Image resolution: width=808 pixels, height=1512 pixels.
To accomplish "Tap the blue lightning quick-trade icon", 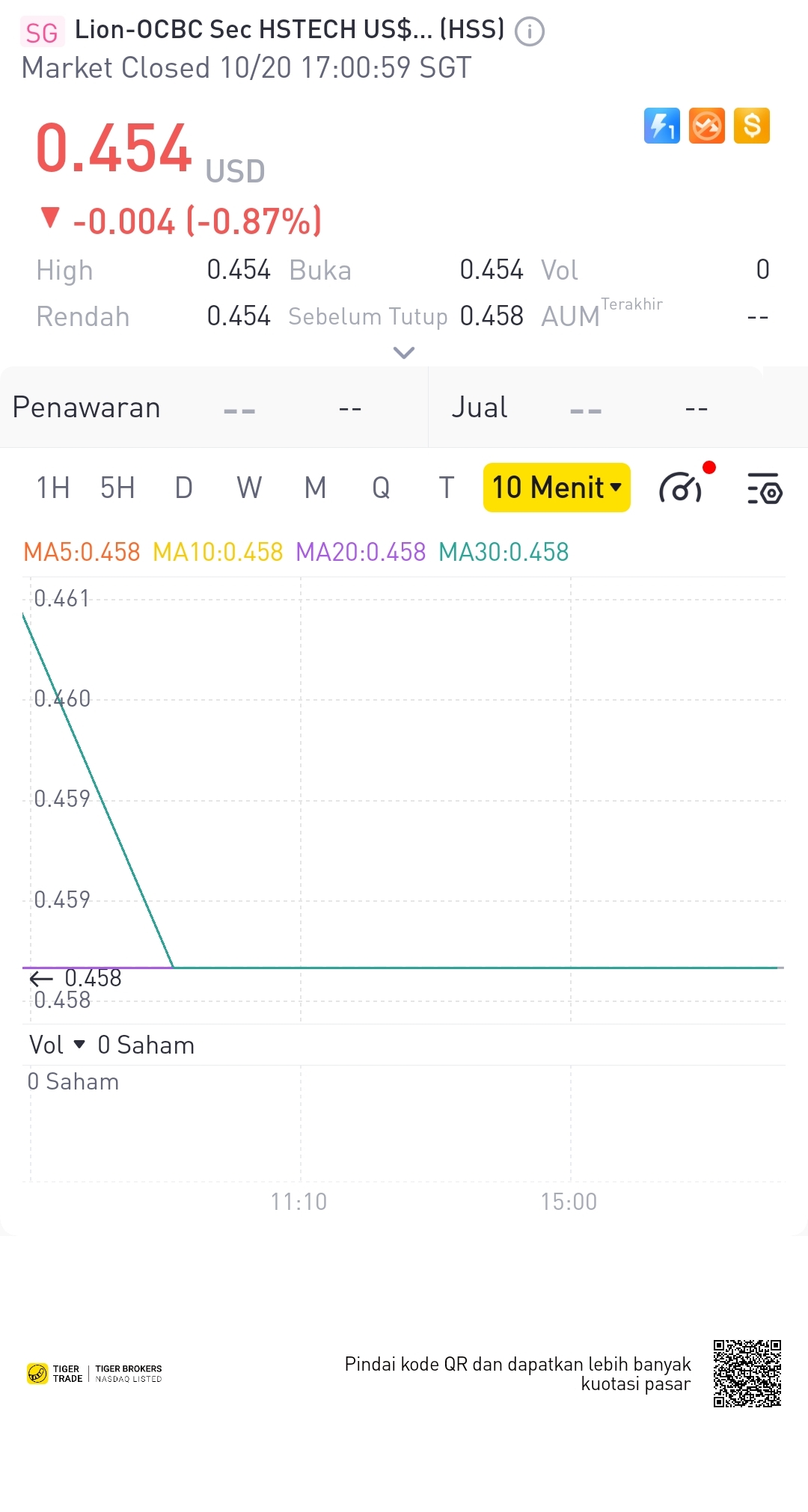I will (662, 126).
